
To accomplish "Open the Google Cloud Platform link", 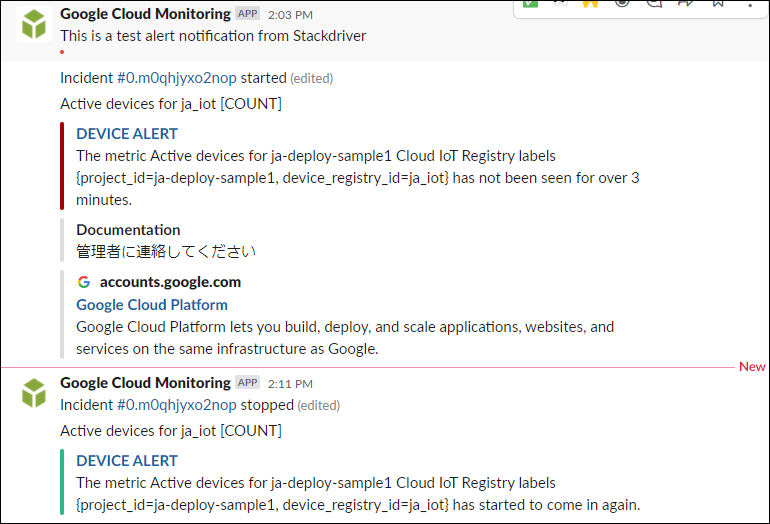I will (152, 305).
